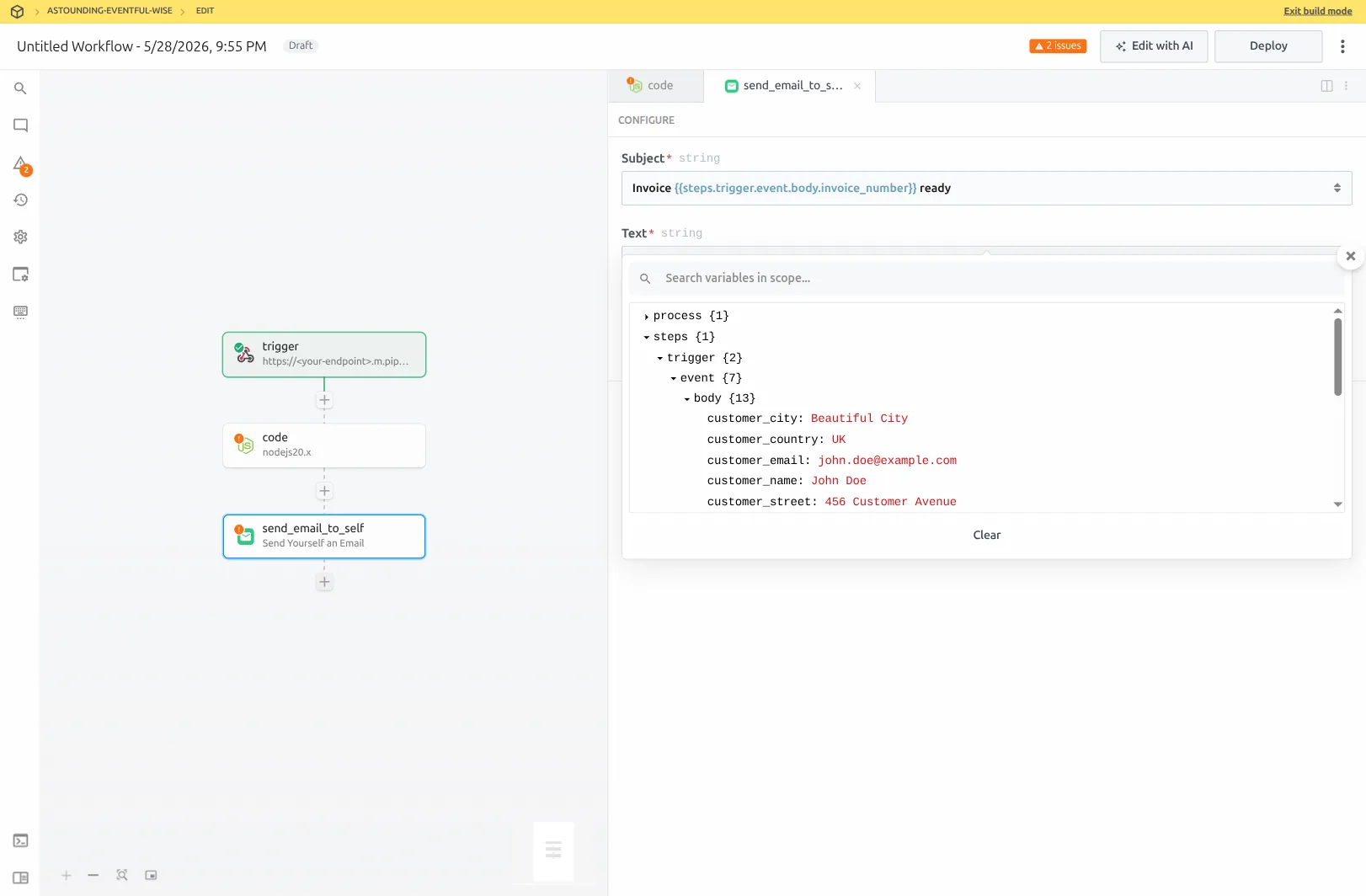Select the send_email_to_self node
This screenshot has height=896, width=1366.
click(324, 536)
